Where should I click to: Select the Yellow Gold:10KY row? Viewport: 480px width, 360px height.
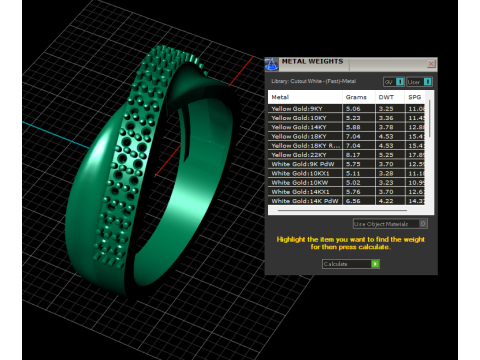coord(346,118)
